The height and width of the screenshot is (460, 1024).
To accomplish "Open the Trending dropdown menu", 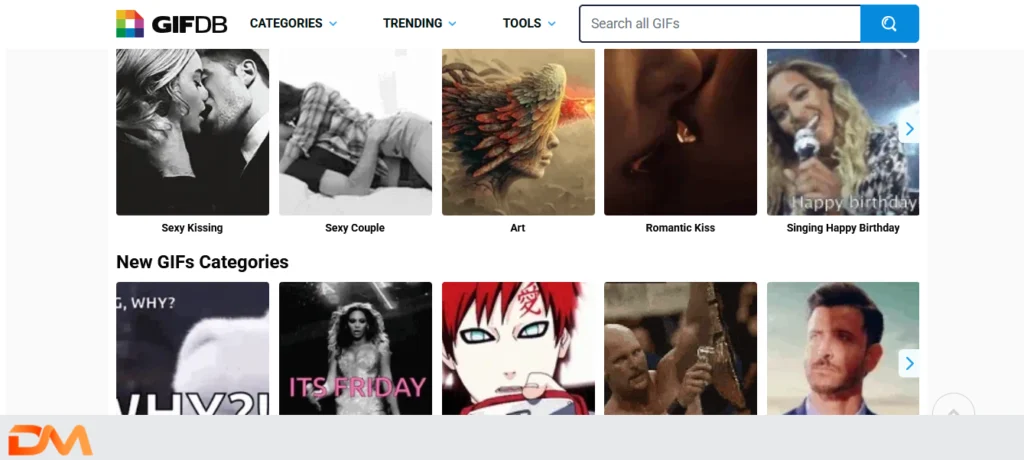I will tap(419, 23).
